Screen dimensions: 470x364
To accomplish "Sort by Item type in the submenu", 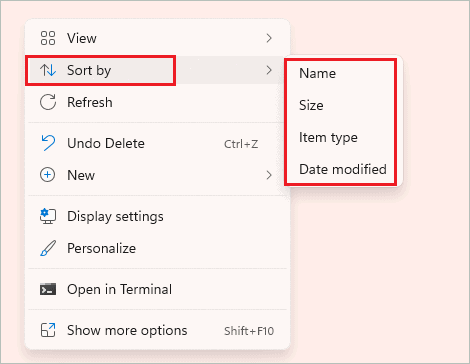I will [x=343, y=137].
